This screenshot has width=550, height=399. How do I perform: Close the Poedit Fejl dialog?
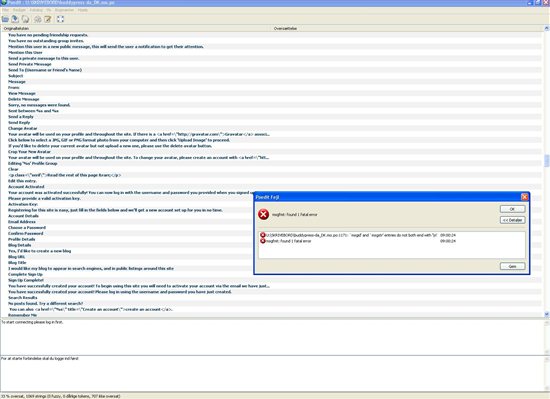524,197
